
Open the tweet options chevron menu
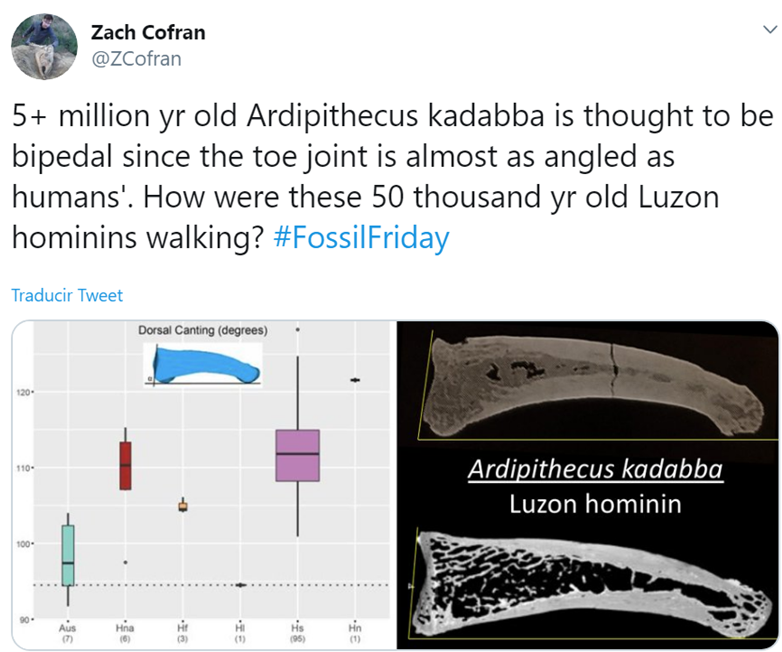(x=769, y=31)
